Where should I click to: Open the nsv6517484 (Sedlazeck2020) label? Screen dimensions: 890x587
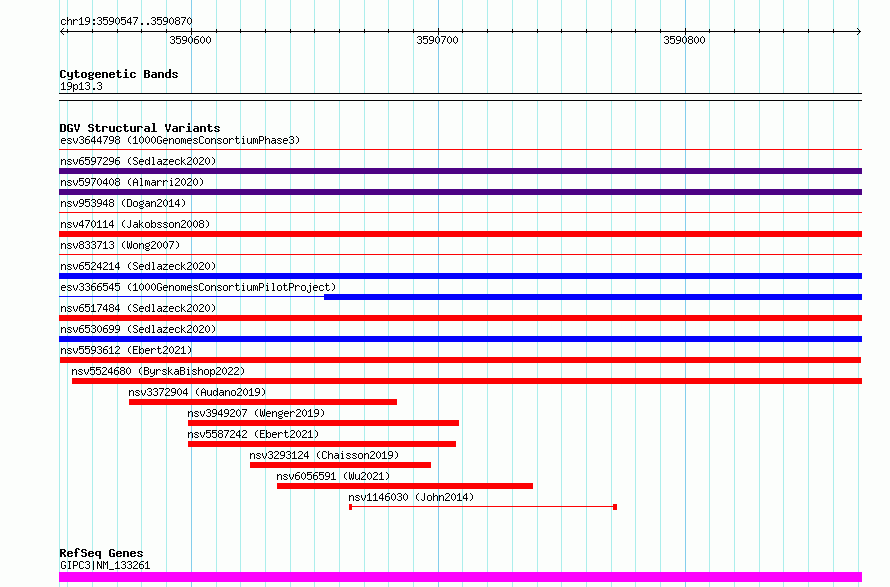click(x=138, y=308)
